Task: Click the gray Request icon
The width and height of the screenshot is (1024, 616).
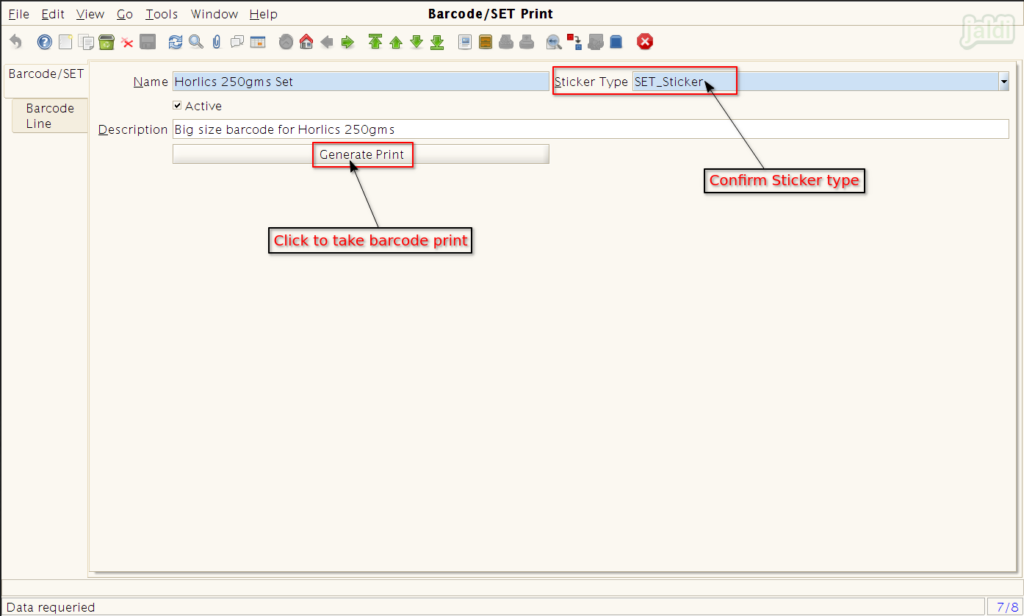Action: coord(595,42)
